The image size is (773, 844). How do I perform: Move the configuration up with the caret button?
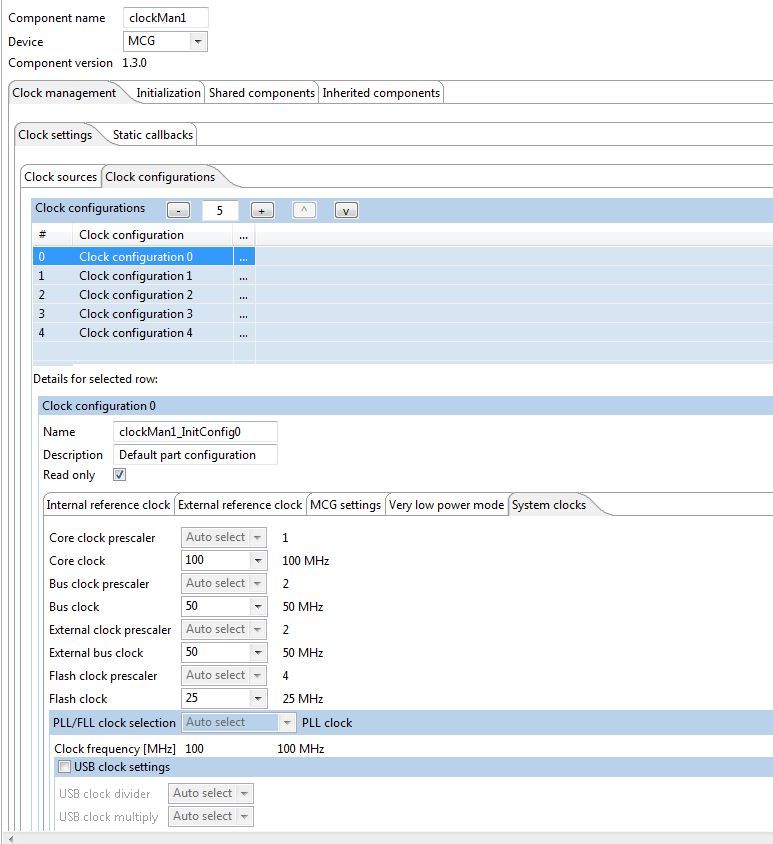[304, 210]
